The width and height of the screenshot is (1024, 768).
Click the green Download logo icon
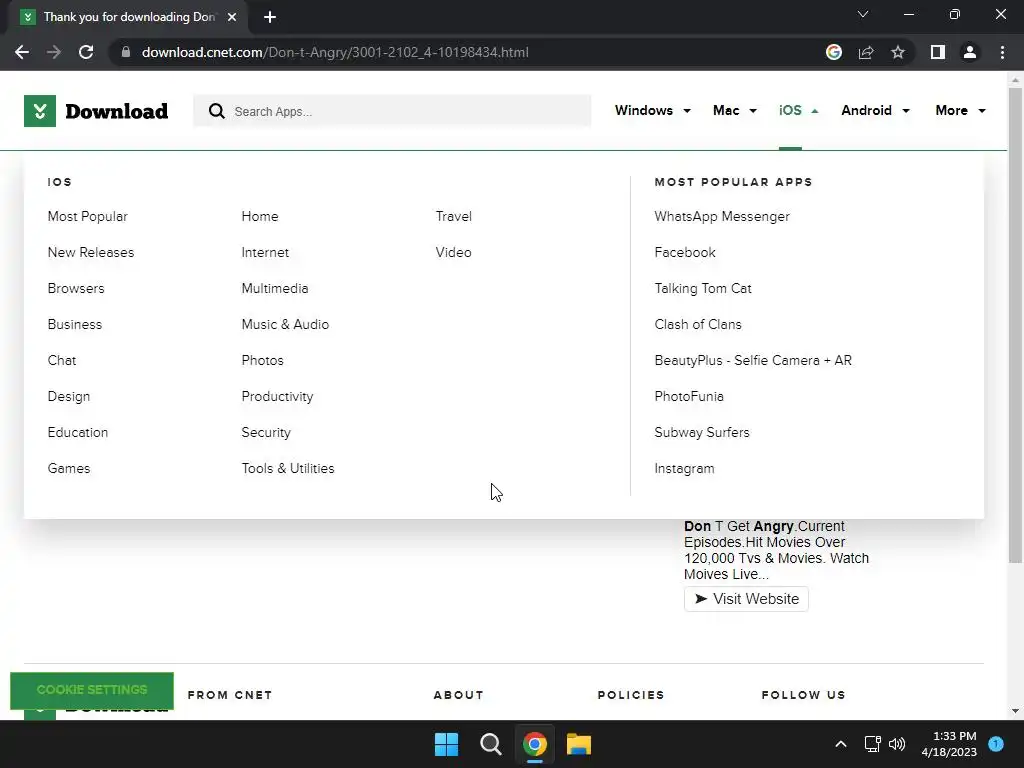click(40, 111)
